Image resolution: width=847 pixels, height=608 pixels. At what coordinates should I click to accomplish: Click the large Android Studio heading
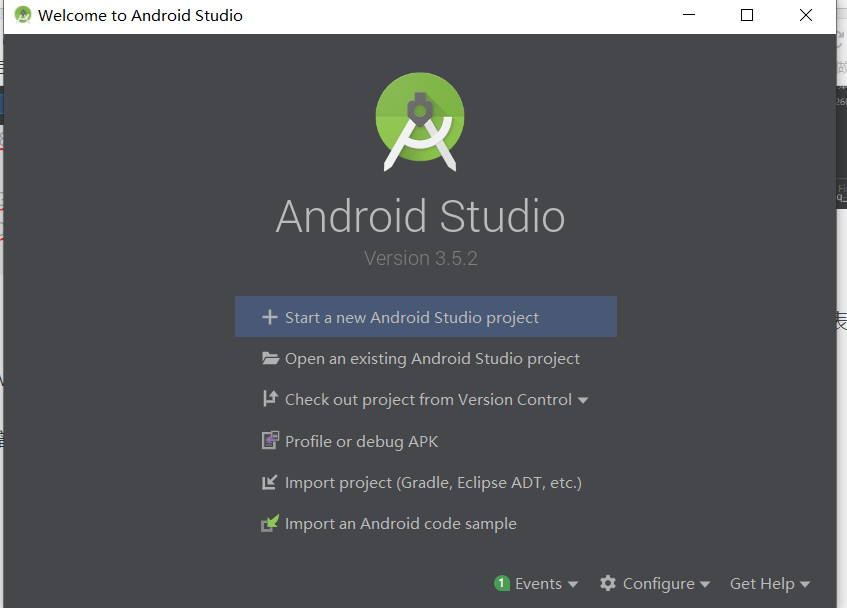click(420, 216)
